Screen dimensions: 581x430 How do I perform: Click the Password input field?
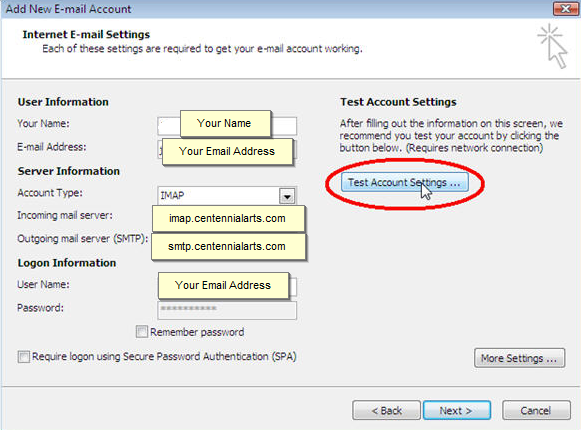pos(227,310)
